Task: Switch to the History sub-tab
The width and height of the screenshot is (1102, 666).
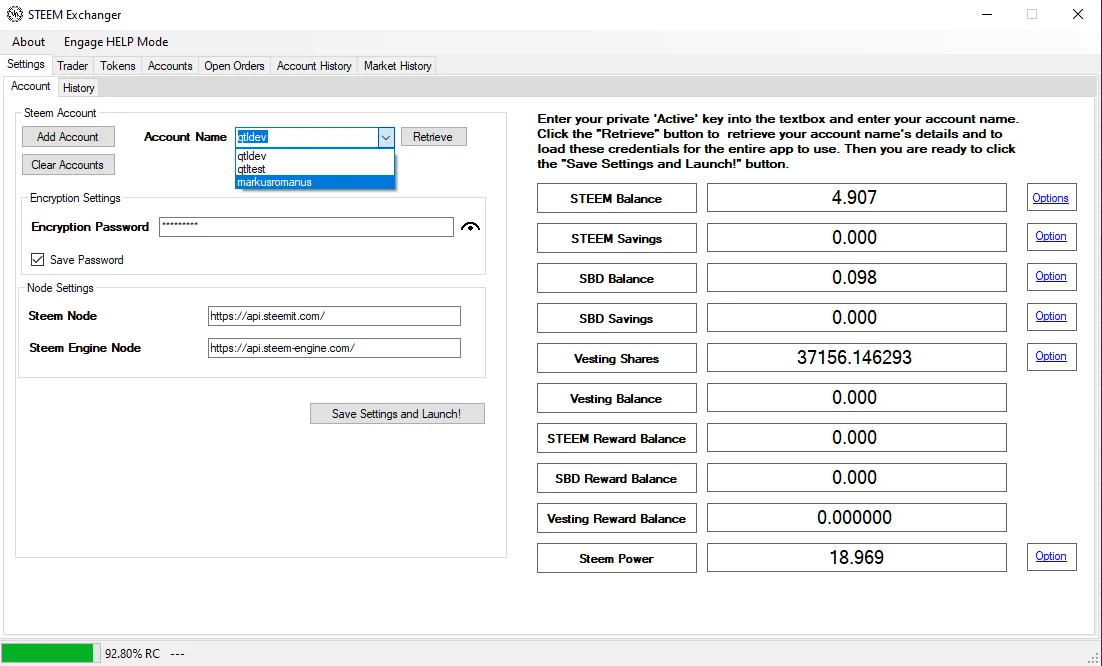Action: tap(78, 88)
